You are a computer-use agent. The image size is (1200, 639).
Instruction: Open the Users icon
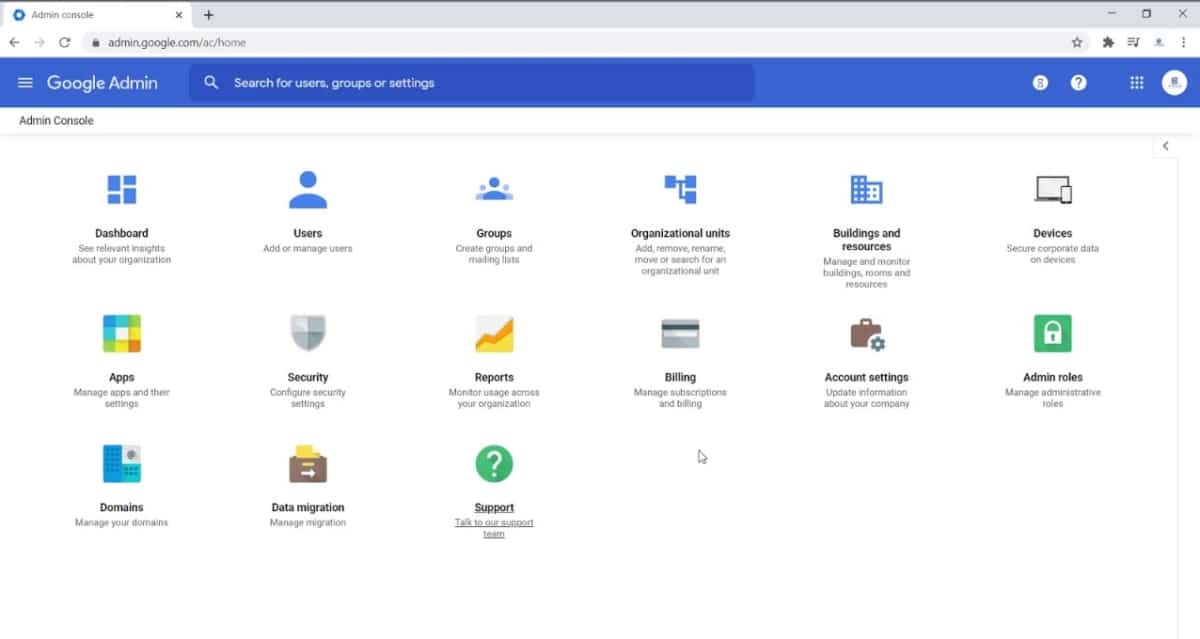coord(308,189)
